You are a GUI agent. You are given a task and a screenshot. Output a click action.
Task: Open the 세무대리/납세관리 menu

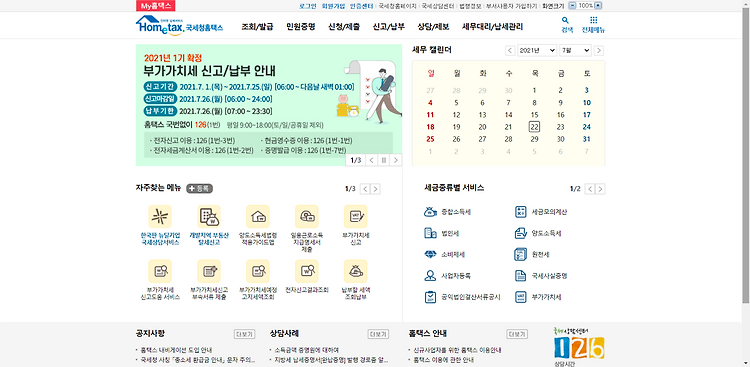pyautogui.click(x=492, y=27)
